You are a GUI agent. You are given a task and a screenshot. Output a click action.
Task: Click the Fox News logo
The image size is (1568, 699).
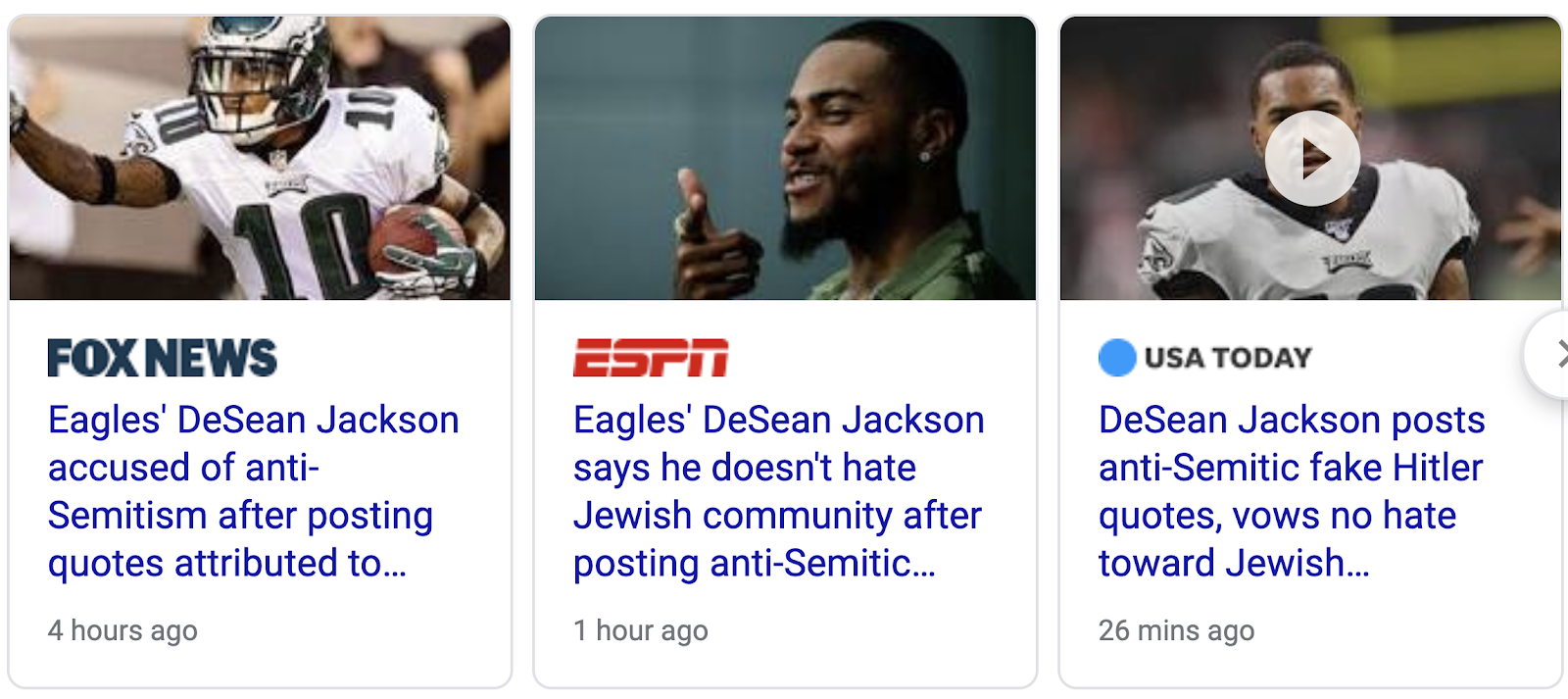163,358
